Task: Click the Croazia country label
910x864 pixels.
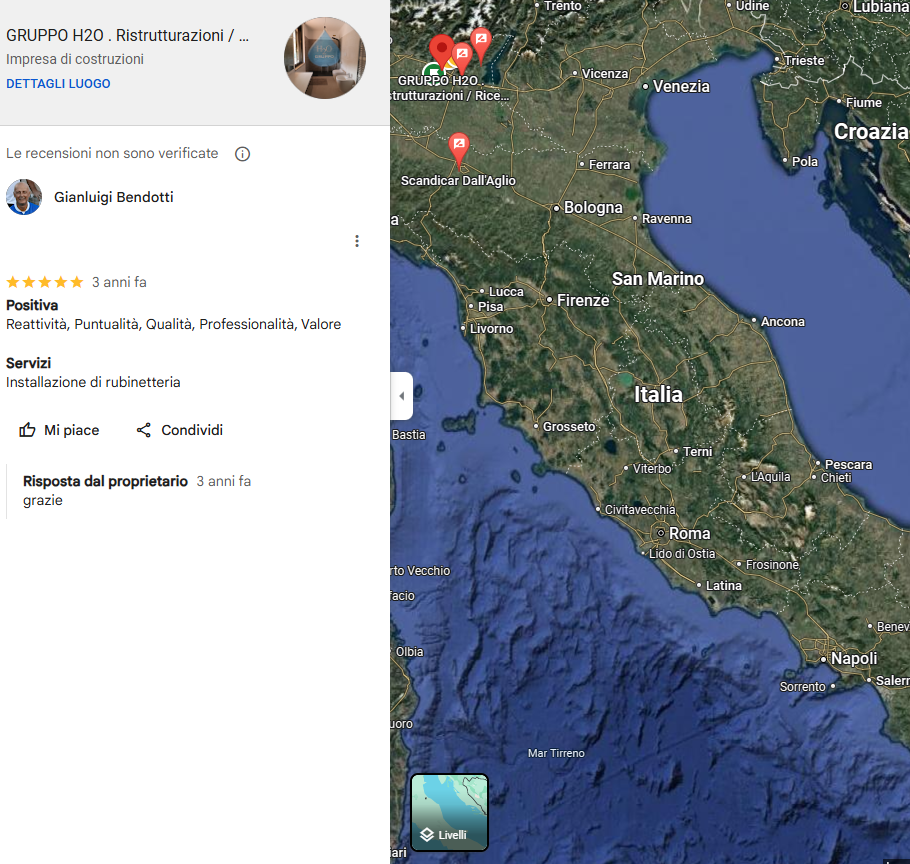Action: [x=871, y=132]
